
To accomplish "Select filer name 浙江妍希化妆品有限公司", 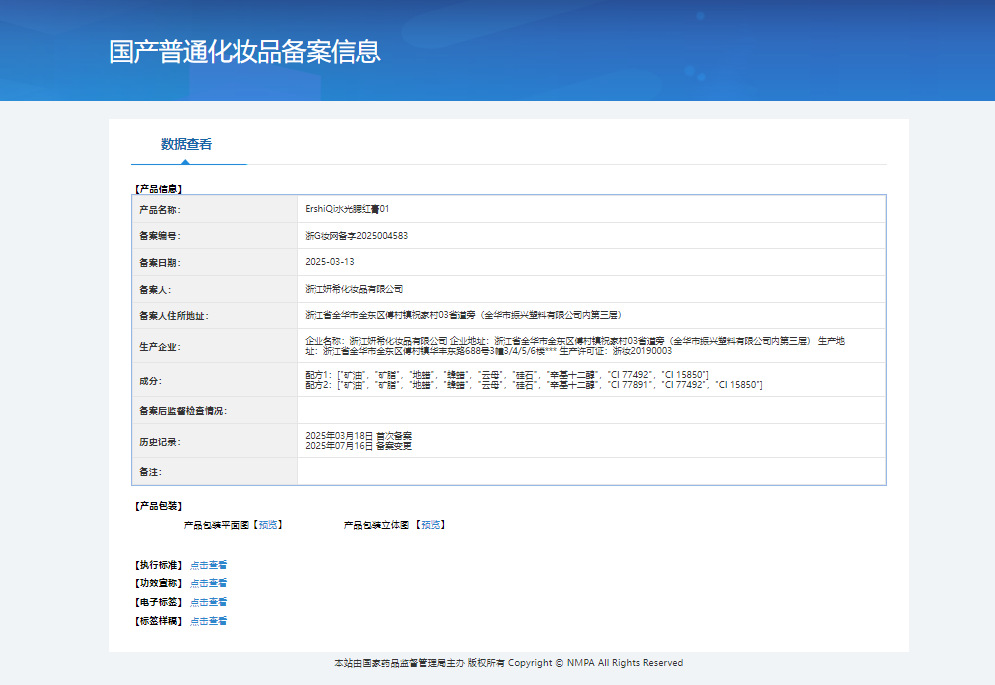I will (354, 289).
